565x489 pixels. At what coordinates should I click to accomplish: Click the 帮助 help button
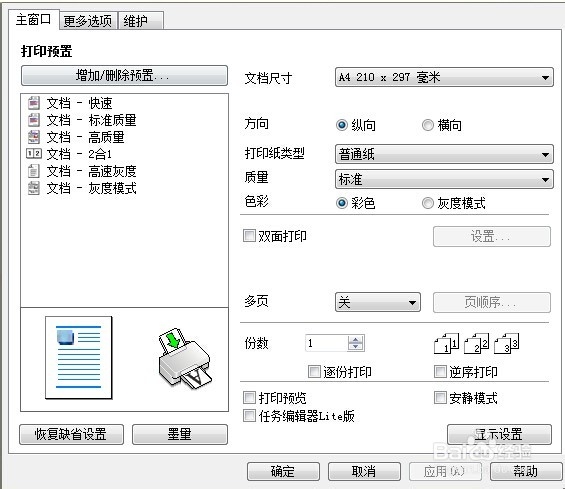pos(526,471)
